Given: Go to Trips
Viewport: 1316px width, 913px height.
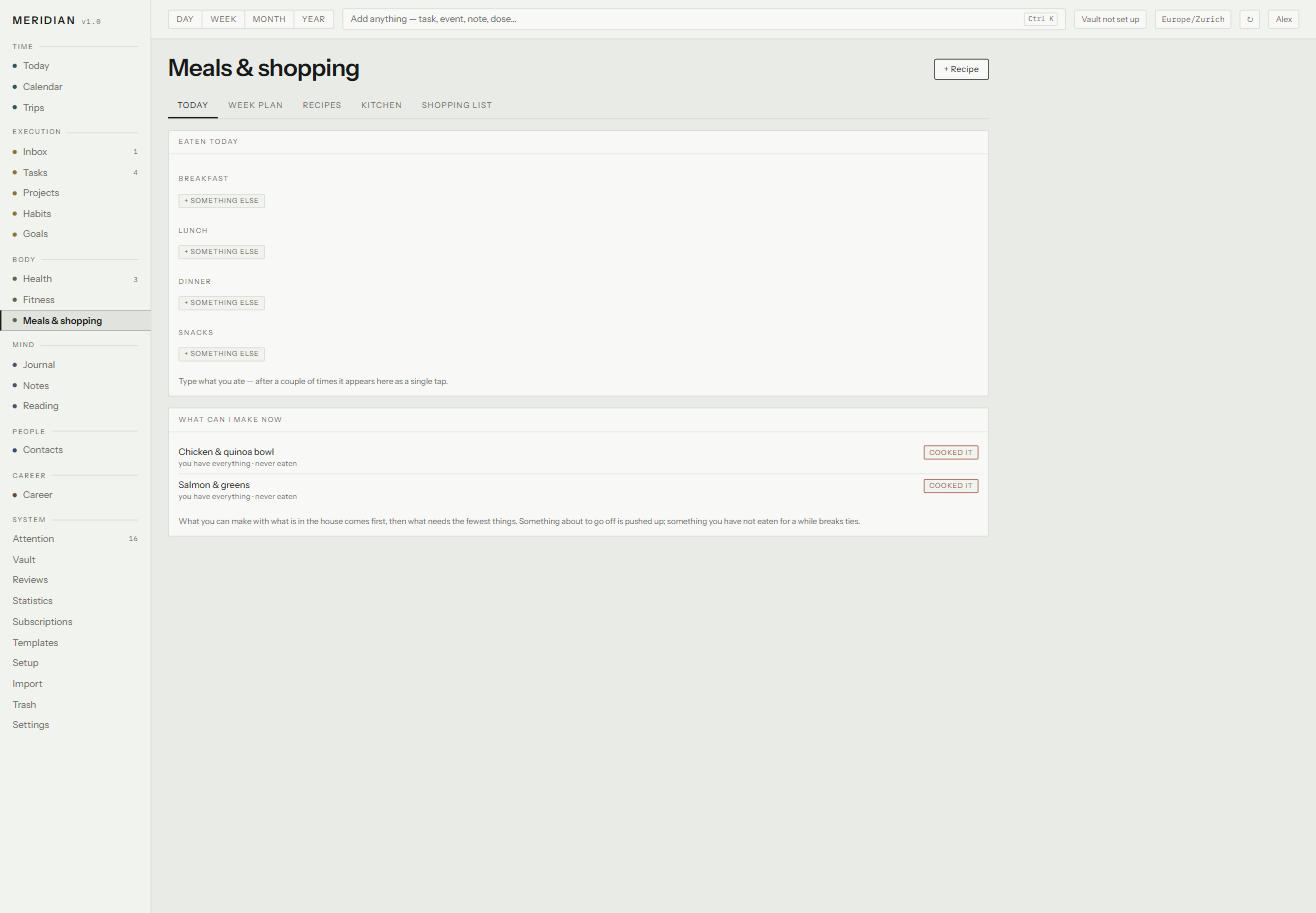Looking at the screenshot, I should (x=75, y=108).
